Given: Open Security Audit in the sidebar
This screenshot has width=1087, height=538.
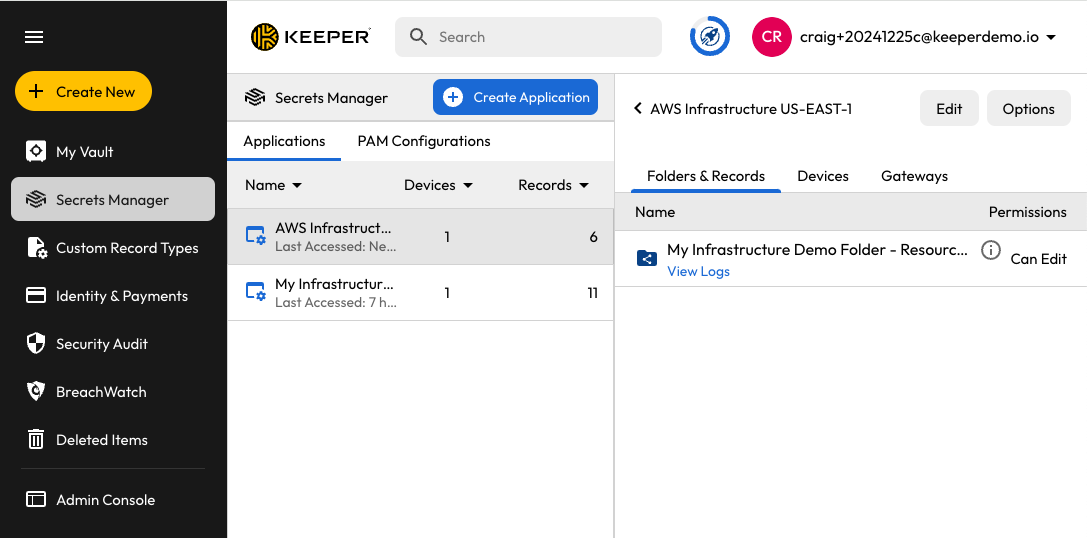Looking at the screenshot, I should 101,344.
